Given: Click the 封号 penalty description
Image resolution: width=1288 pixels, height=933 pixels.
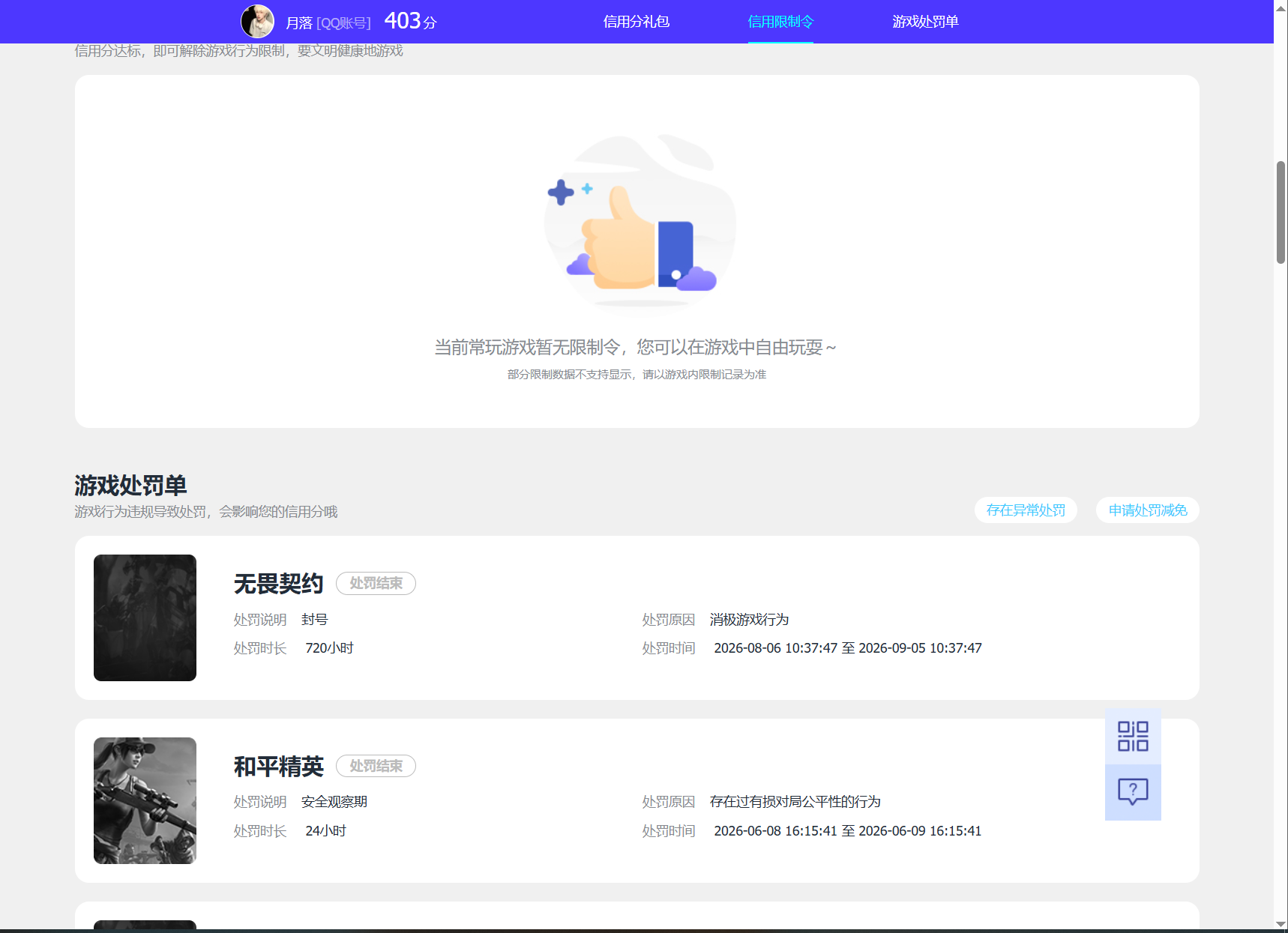Looking at the screenshot, I should click(x=314, y=620).
